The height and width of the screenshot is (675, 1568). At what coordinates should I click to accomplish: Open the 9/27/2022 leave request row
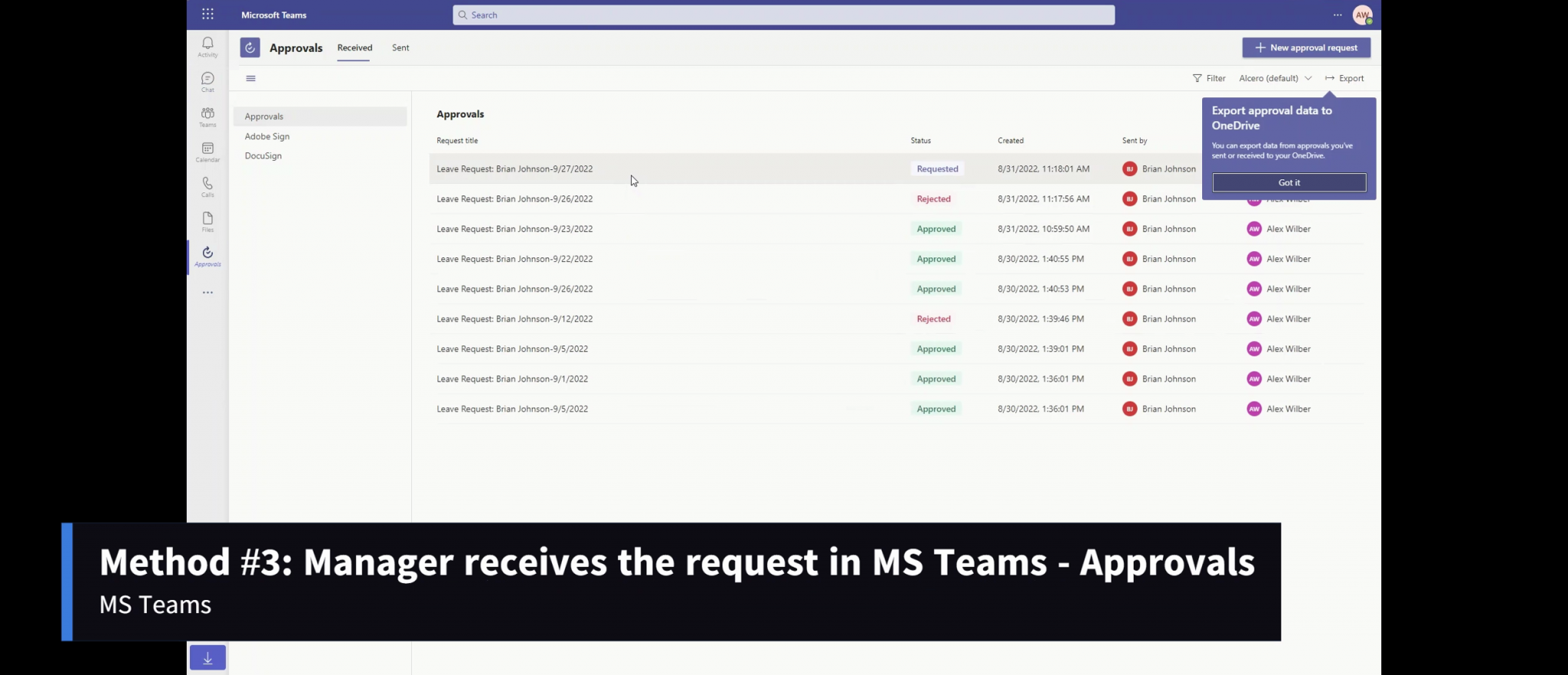pos(514,169)
